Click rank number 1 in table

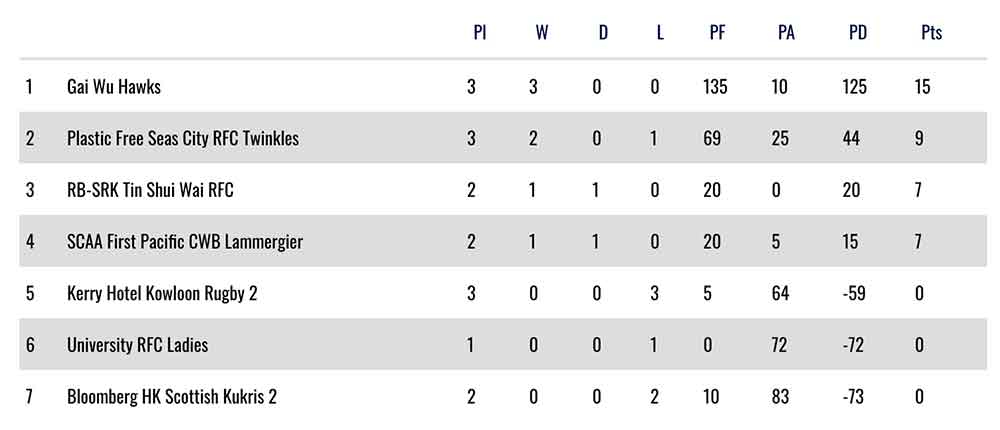pyautogui.click(x=29, y=87)
